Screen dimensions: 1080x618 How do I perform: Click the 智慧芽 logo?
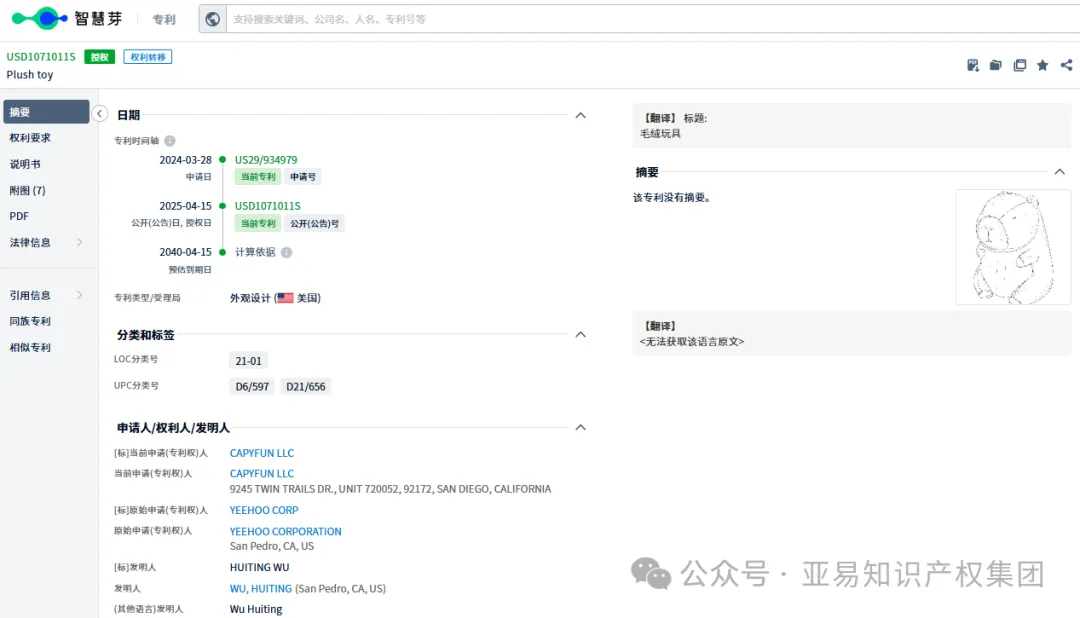point(68,19)
